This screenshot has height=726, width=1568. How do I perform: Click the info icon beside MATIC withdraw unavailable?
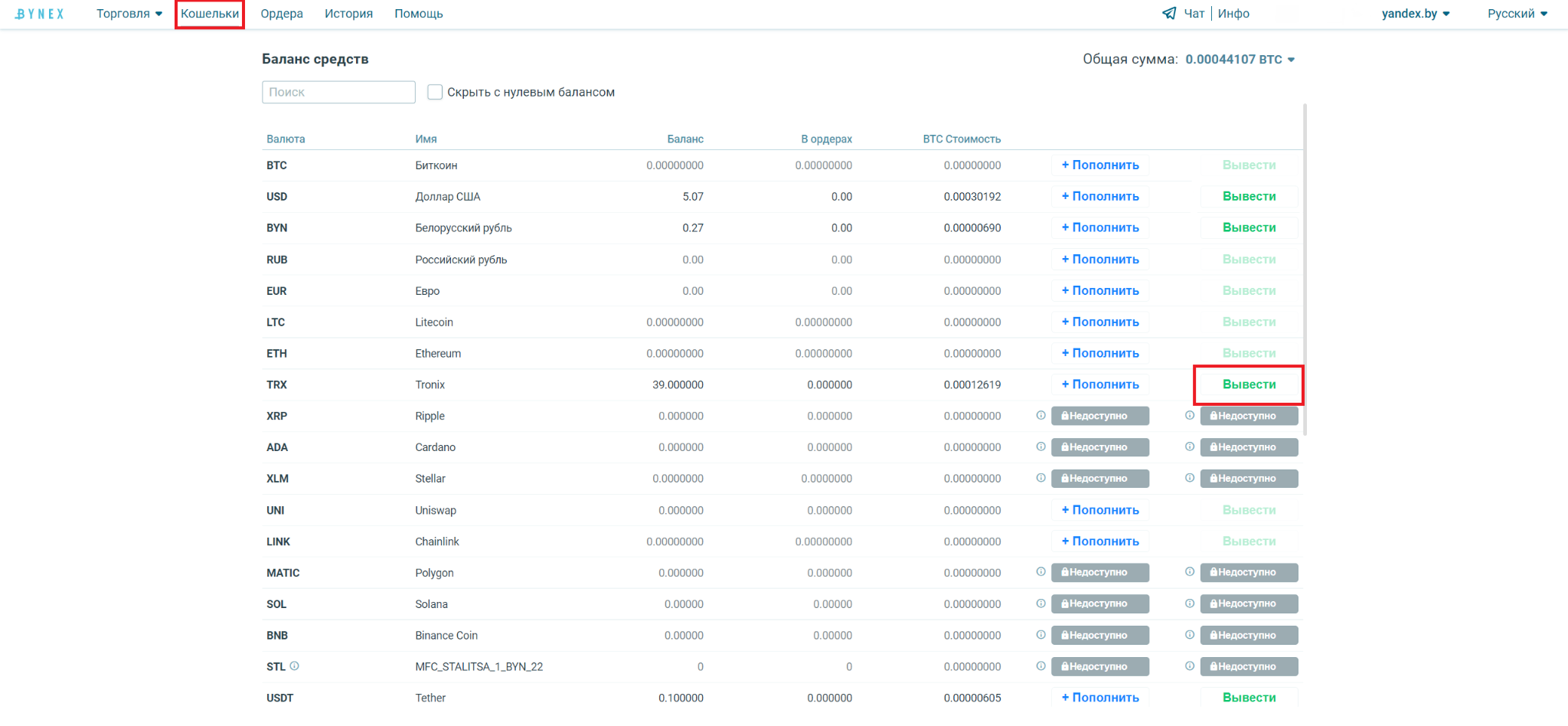(x=1189, y=572)
